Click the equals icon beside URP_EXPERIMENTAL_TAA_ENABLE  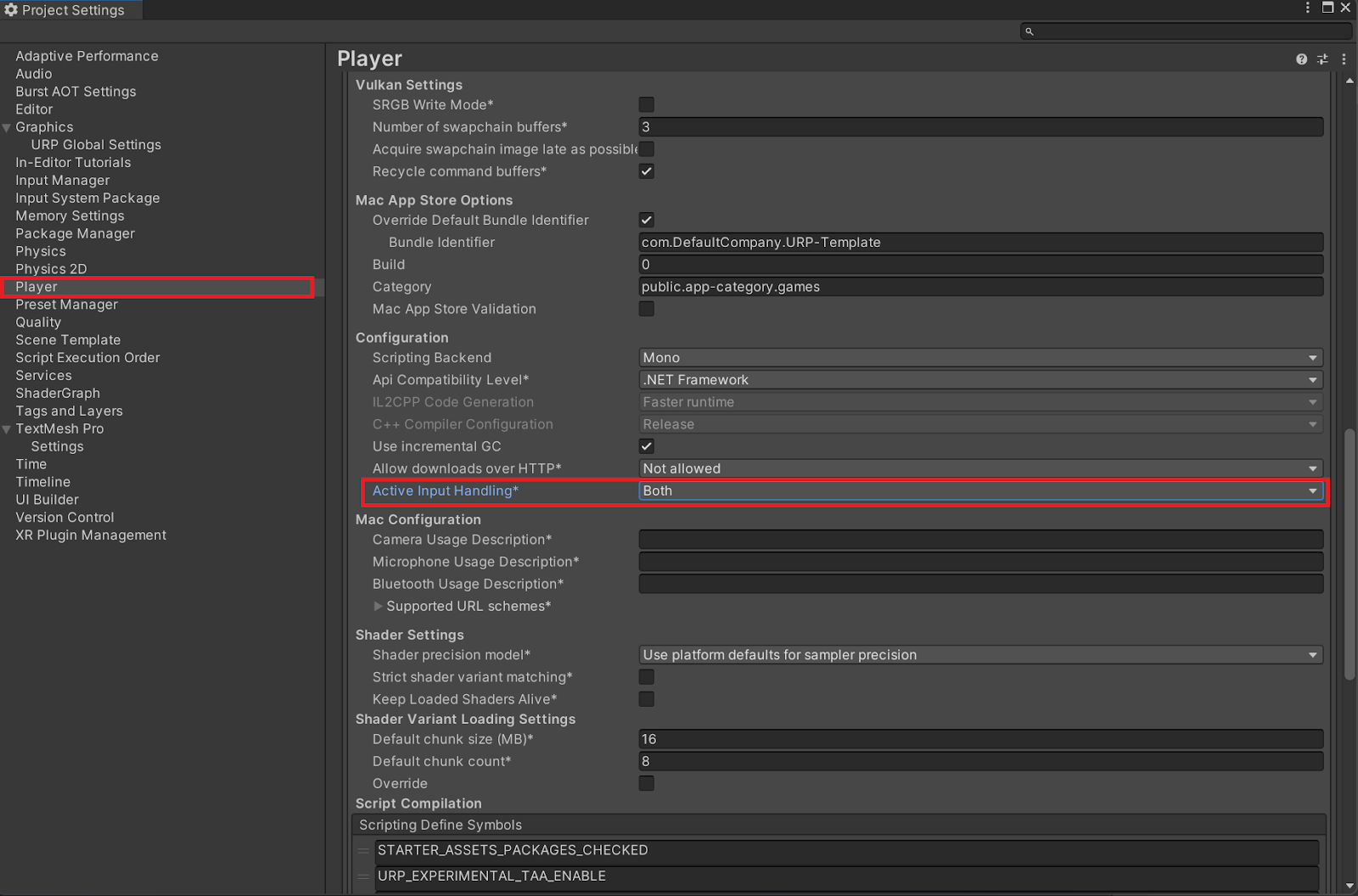point(363,876)
